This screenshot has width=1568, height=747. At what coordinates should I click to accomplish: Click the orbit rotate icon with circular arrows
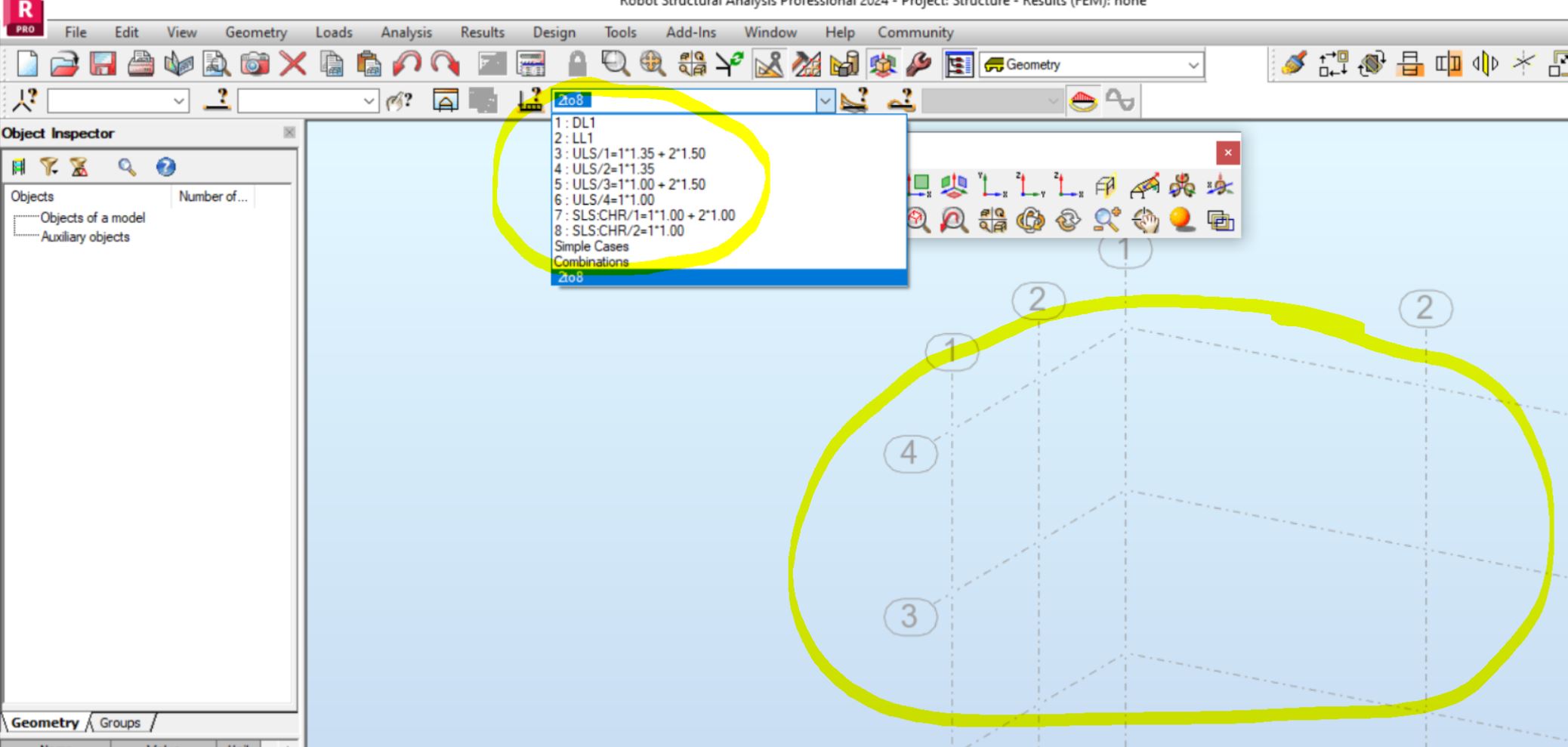[1030, 221]
